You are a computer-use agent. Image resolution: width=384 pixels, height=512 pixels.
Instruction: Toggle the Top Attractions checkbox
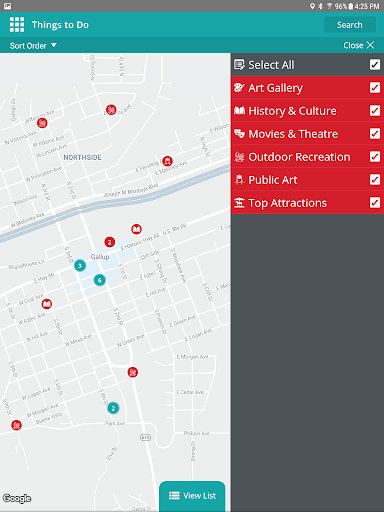tap(375, 203)
